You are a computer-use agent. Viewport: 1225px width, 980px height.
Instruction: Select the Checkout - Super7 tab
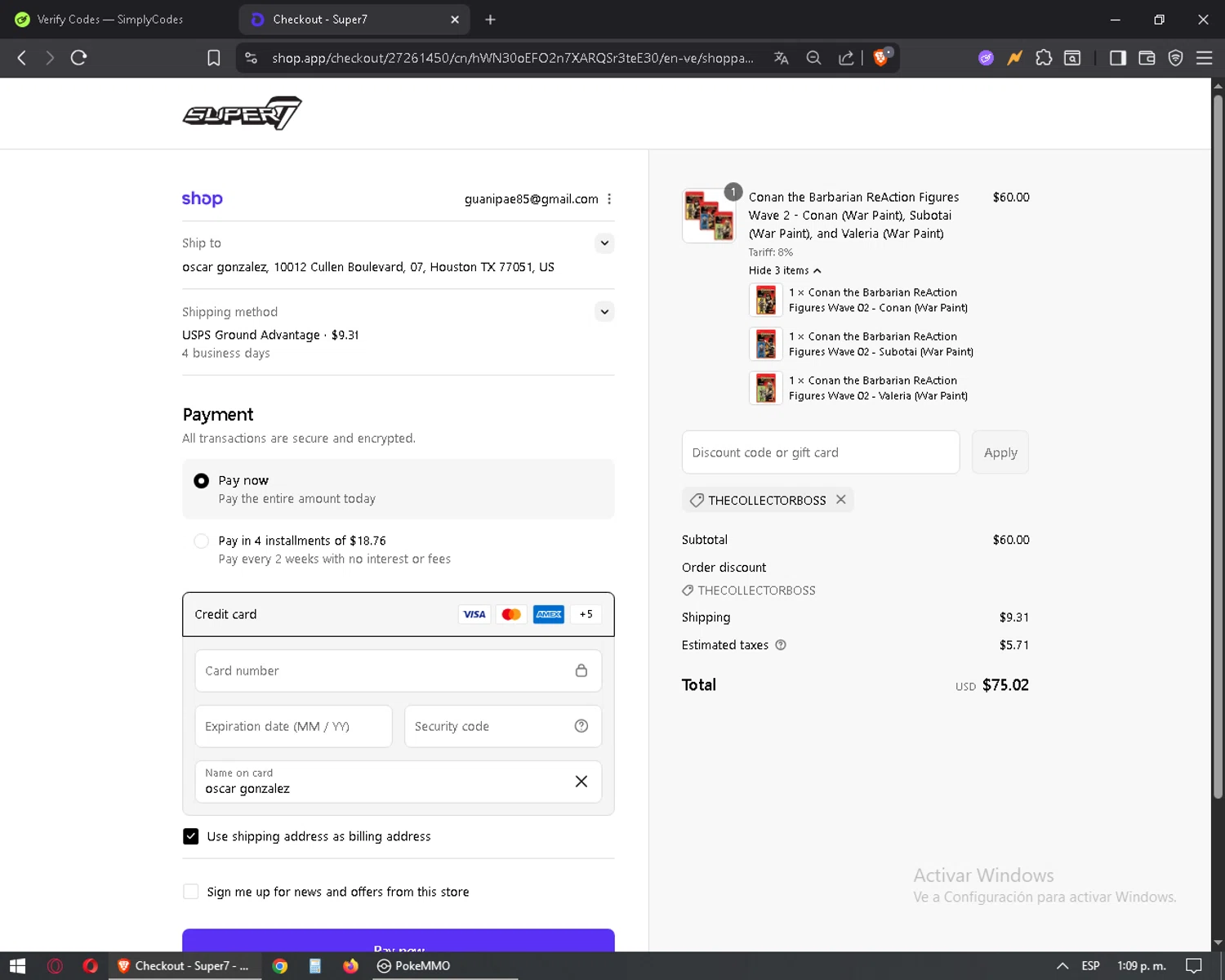click(x=354, y=20)
